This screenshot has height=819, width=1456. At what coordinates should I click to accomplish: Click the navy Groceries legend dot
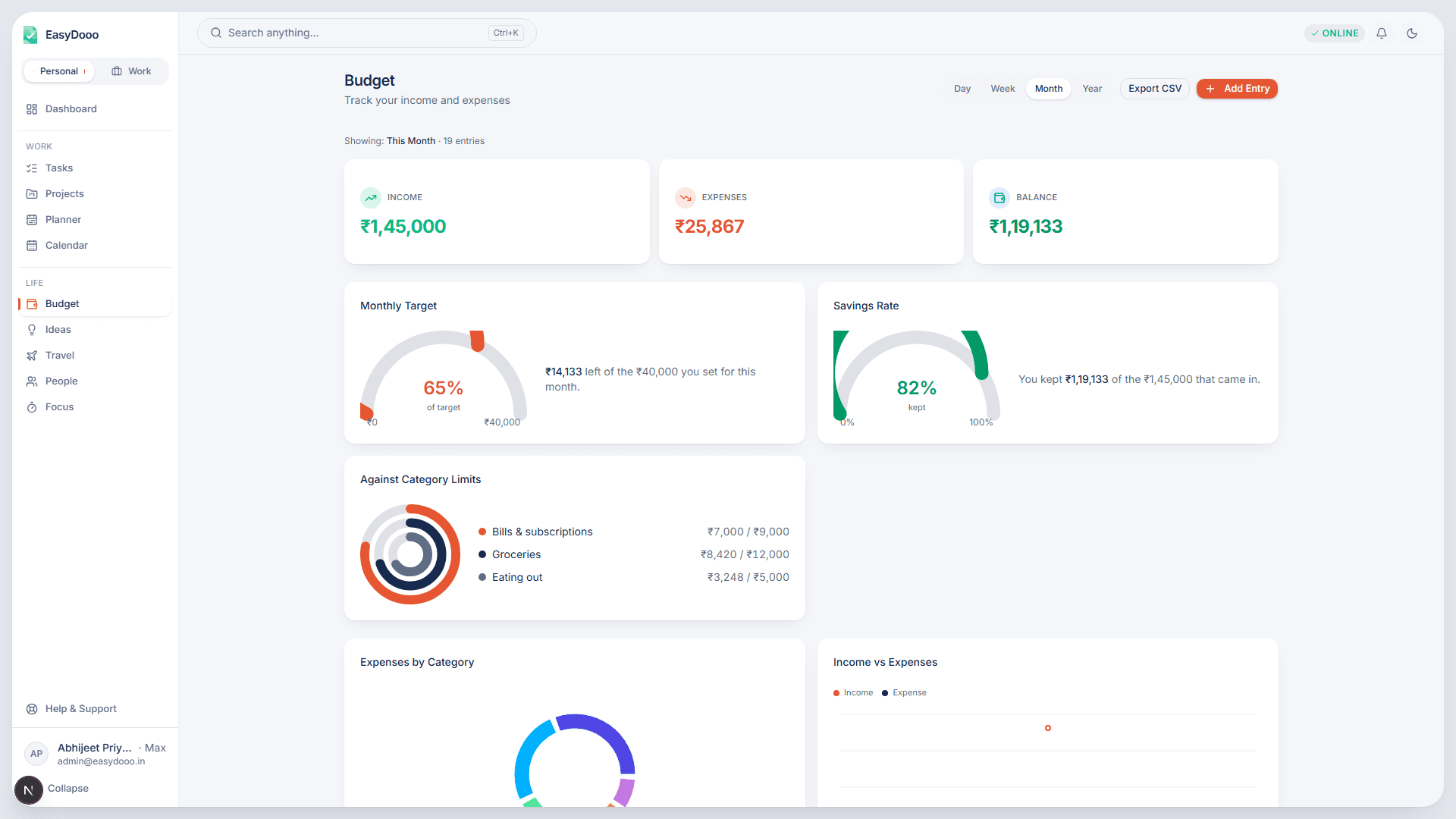(x=482, y=554)
